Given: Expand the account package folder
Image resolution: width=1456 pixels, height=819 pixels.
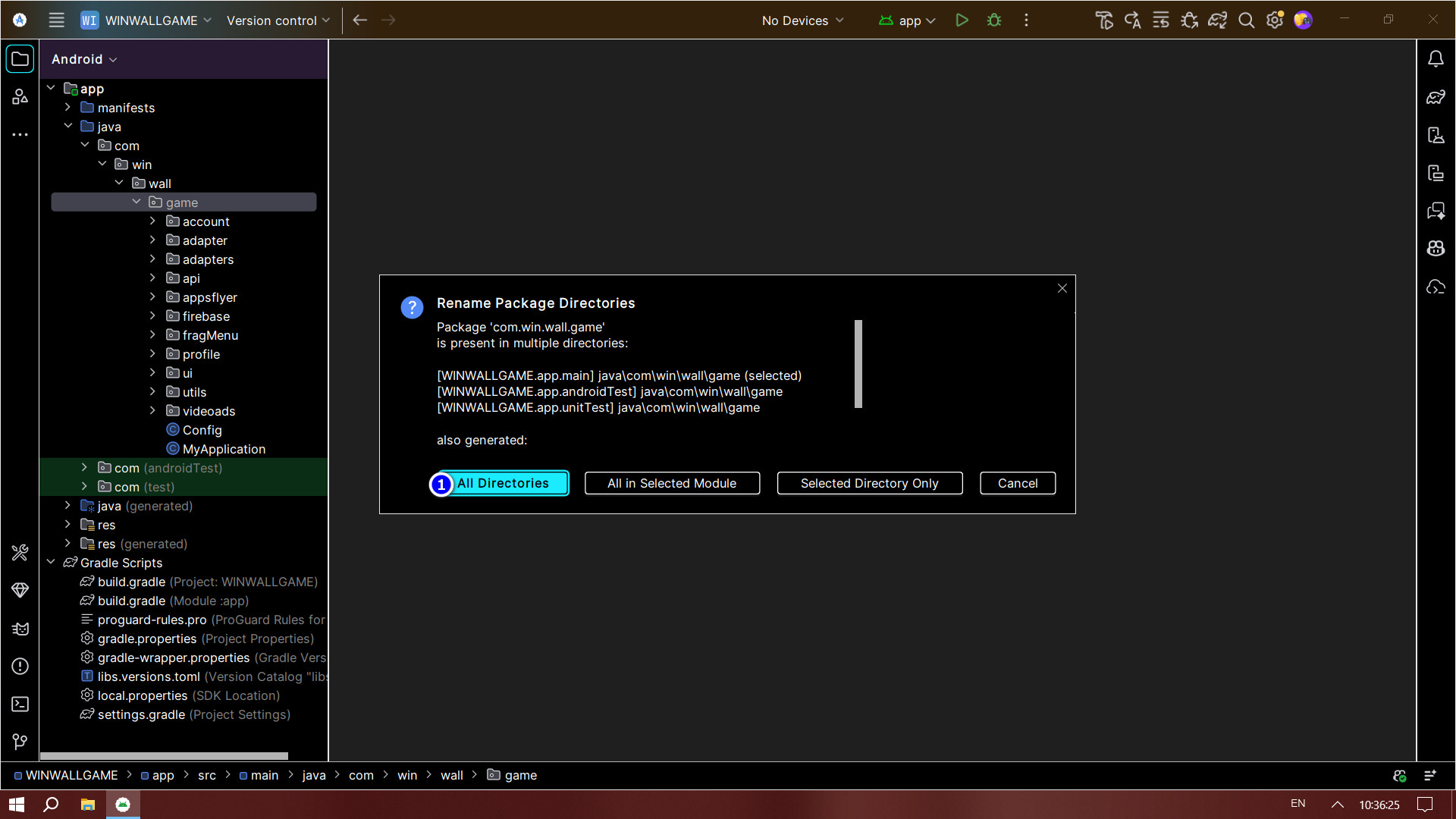Looking at the screenshot, I should pos(152,221).
